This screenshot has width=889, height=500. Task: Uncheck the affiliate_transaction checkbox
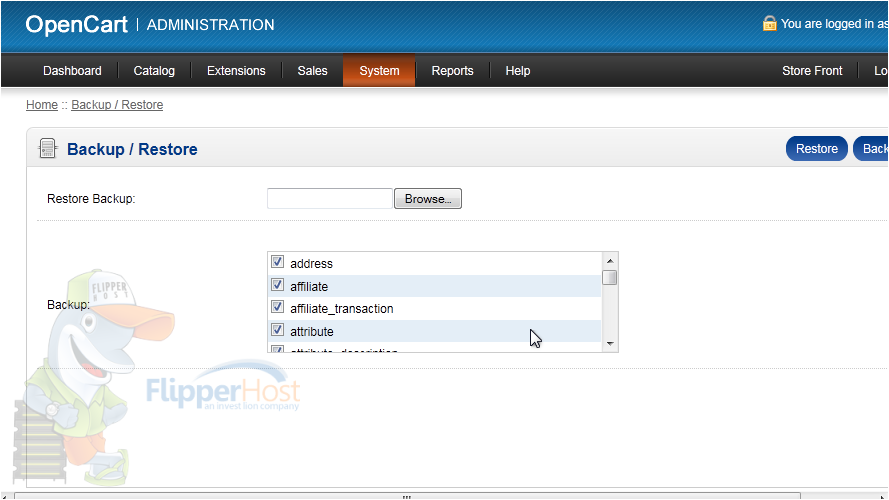pos(277,307)
